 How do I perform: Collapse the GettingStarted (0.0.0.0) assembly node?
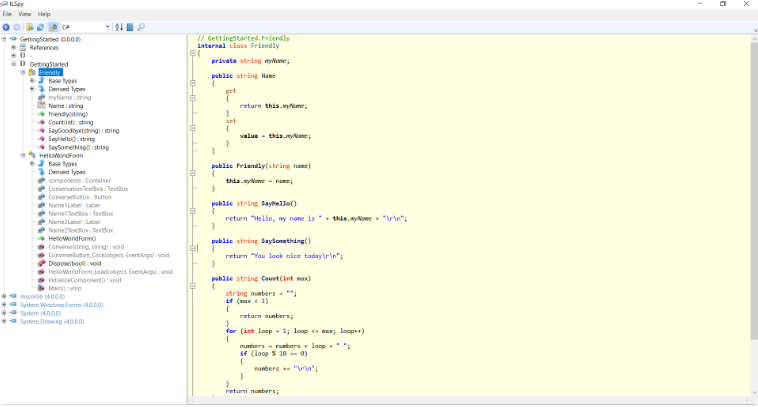coord(4,39)
